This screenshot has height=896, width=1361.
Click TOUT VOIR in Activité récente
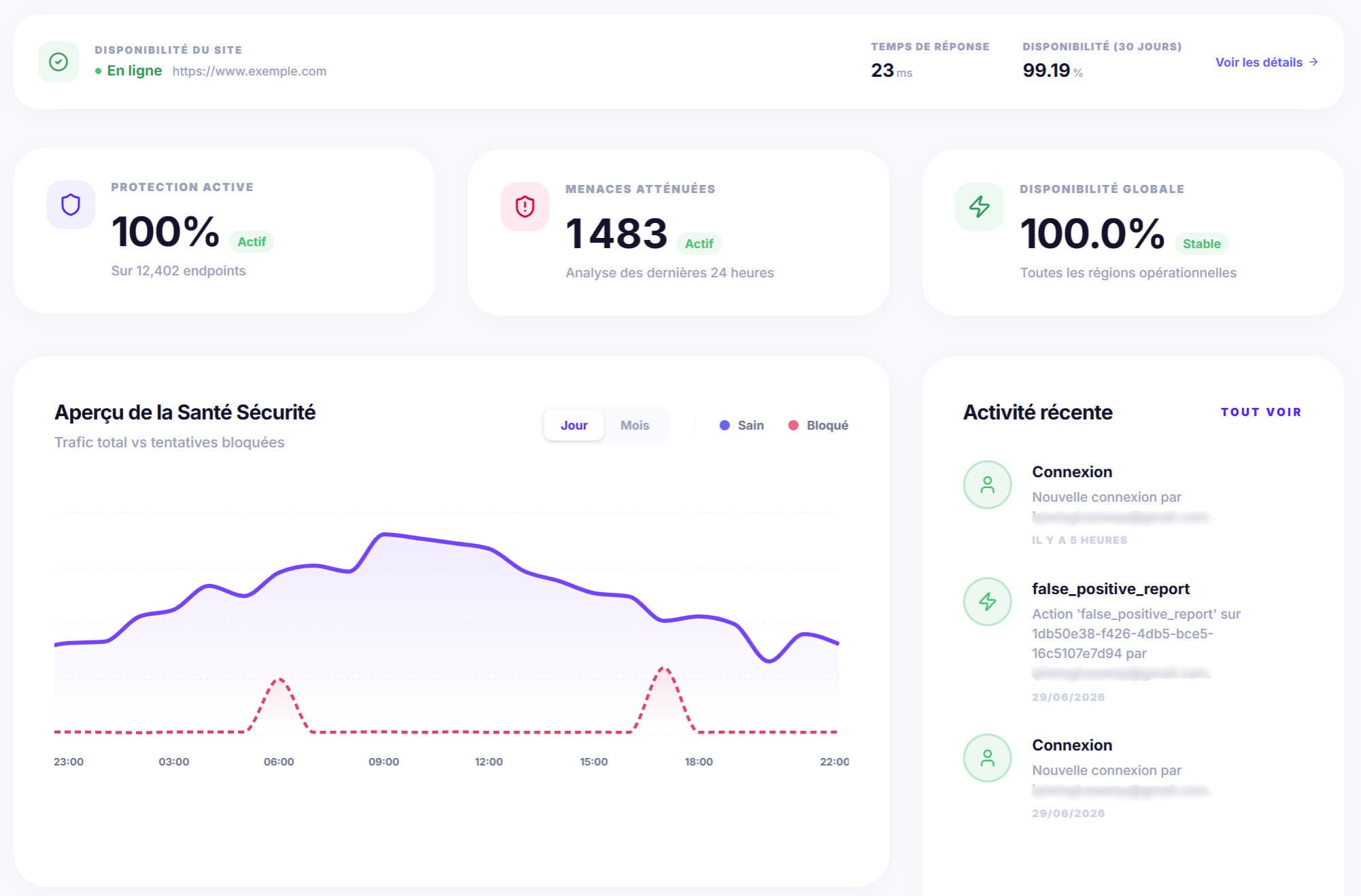point(1261,412)
